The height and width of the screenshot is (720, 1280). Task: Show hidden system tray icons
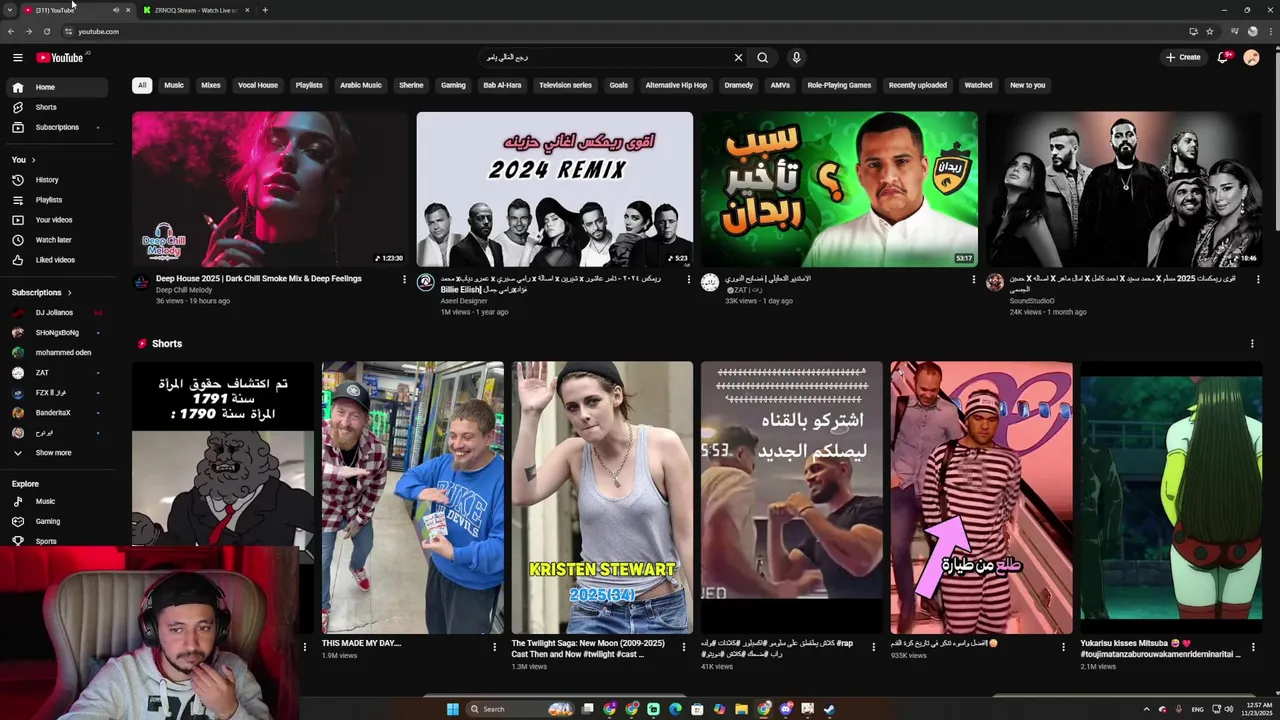[1147, 709]
